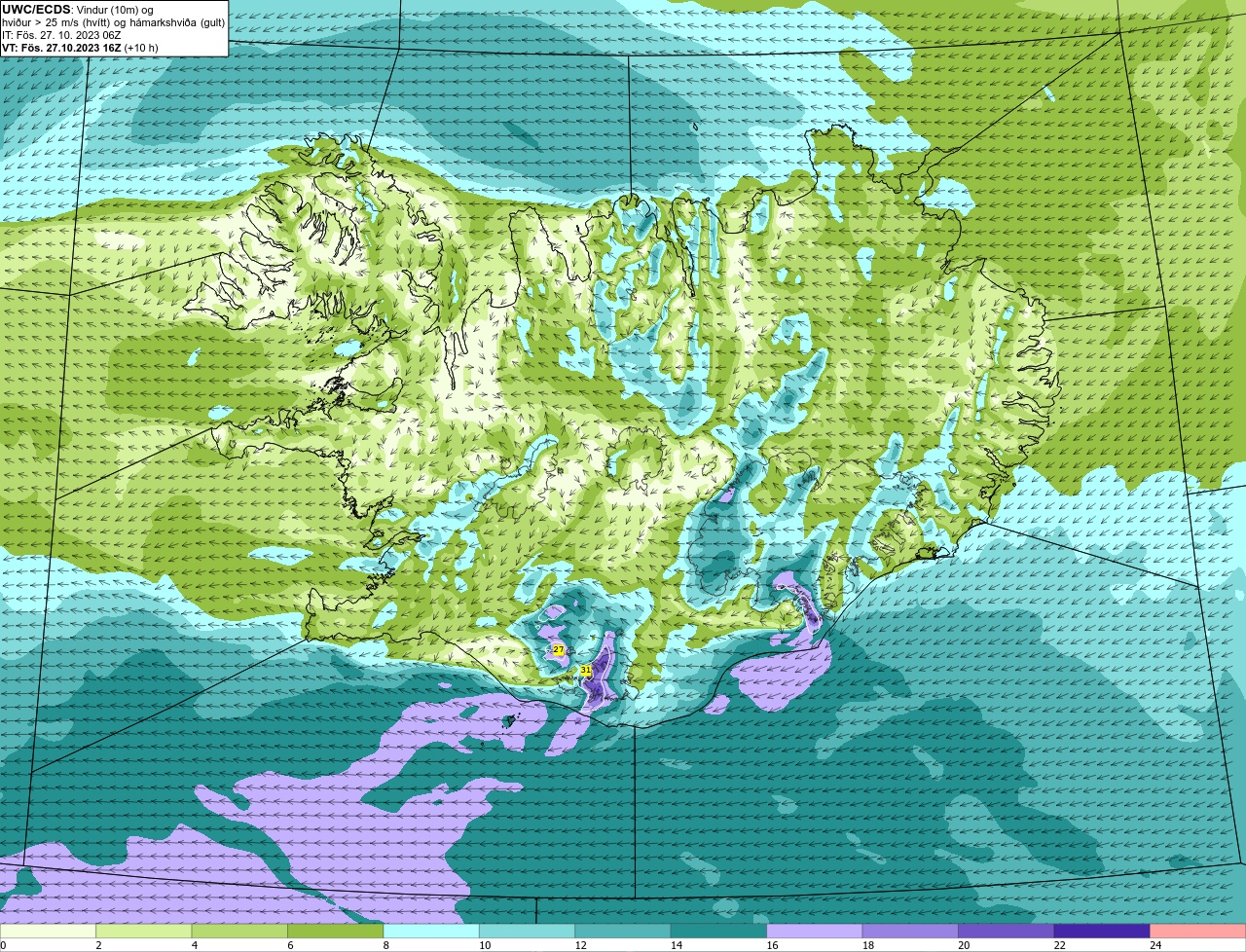This screenshot has height=952, width=1246.
Task: Select the 16–18 m/s lavender legend swatch
Action: pyautogui.click(x=816, y=931)
